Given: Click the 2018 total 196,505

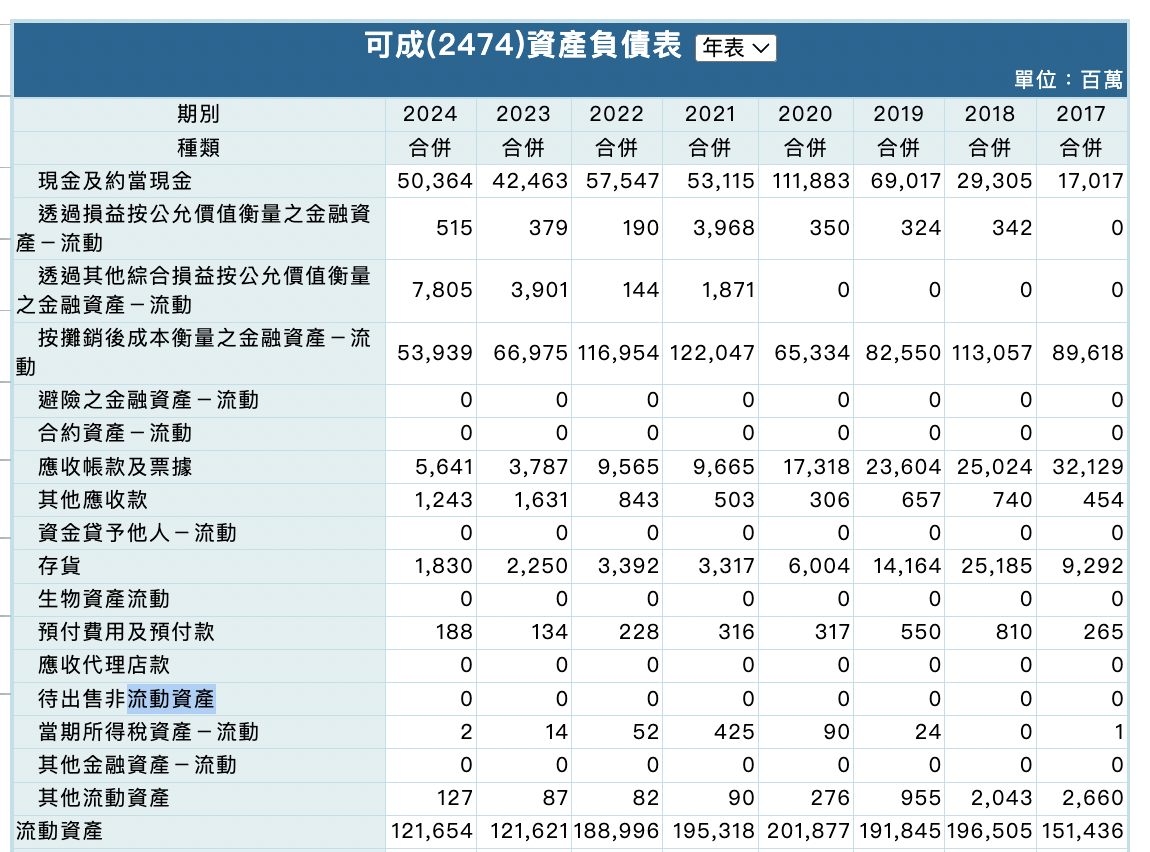Looking at the screenshot, I should tap(989, 831).
